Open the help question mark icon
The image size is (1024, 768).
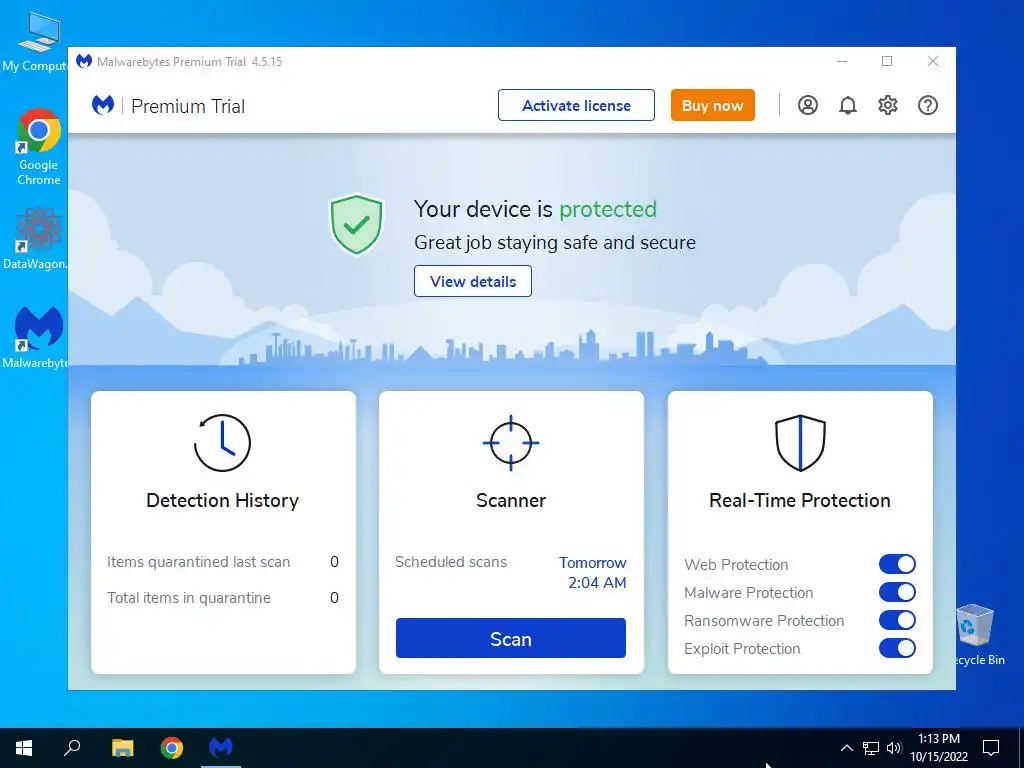(x=928, y=105)
